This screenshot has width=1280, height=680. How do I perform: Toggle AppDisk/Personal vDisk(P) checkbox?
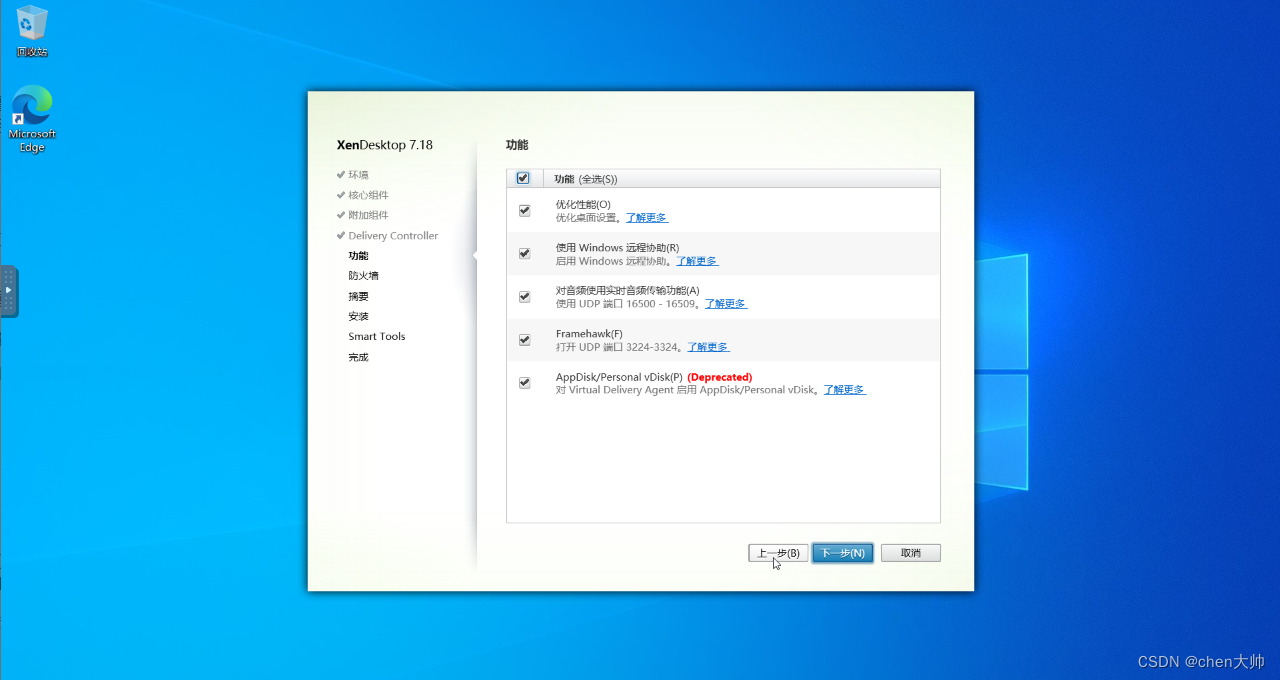click(524, 382)
